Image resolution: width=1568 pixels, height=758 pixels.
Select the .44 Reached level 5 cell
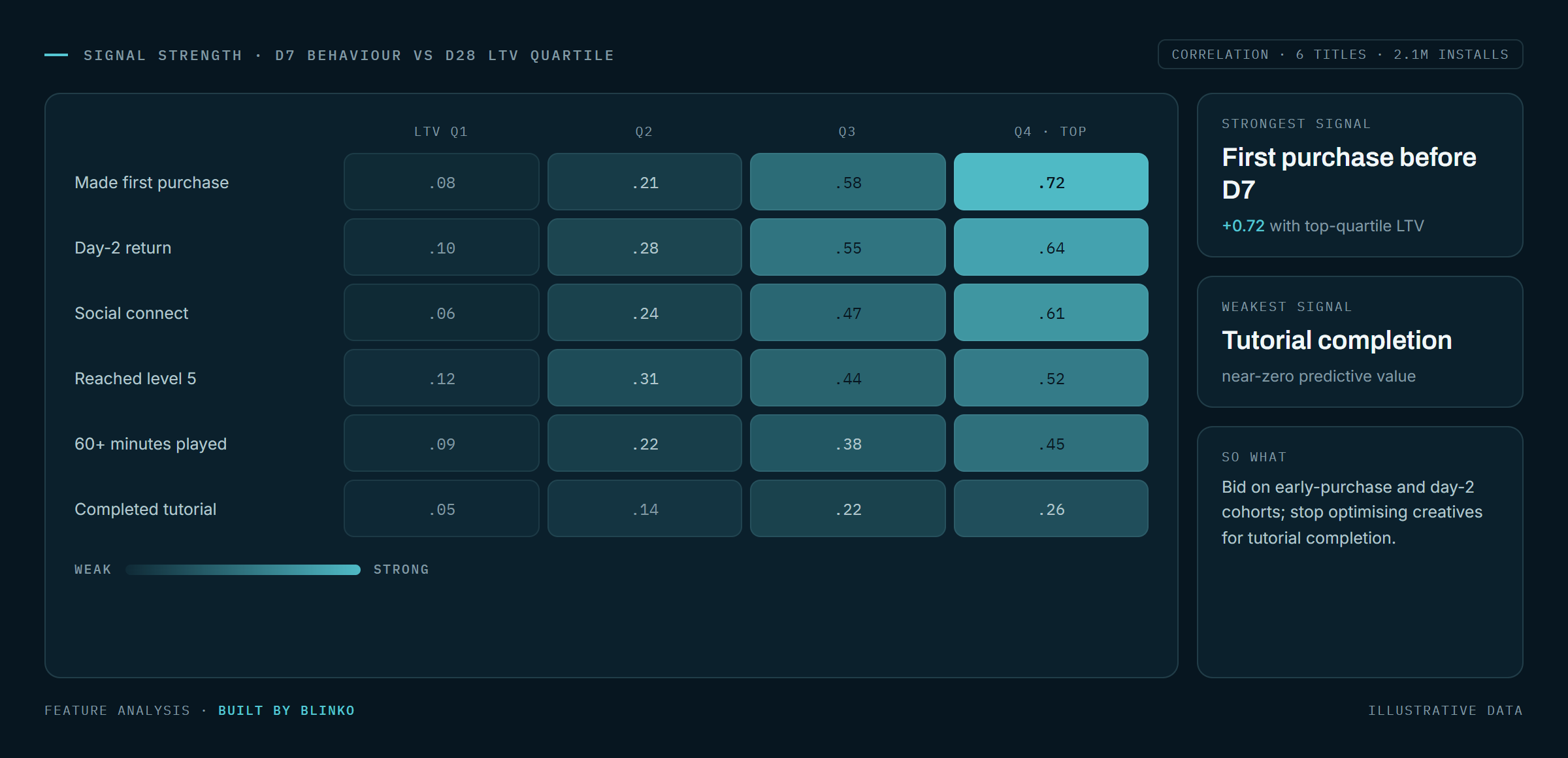point(847,378)
